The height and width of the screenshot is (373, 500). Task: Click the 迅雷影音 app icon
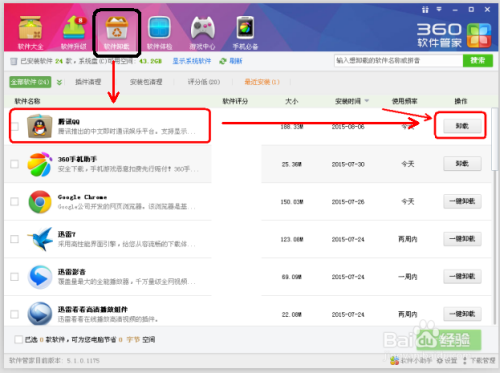pyautogui.click(x=40, y=277)
